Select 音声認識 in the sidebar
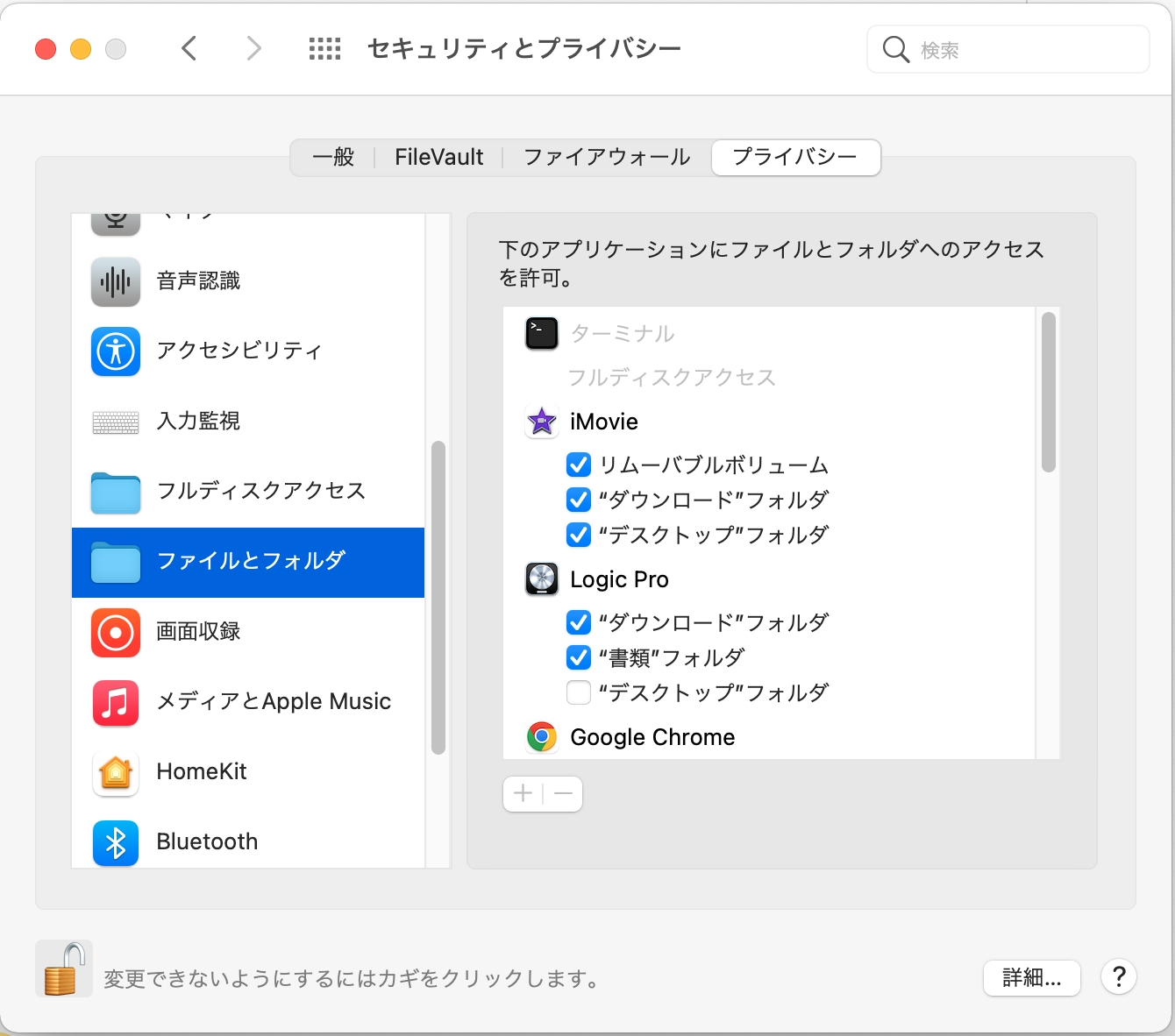The image size is (1175, 1036). point(198,281)
